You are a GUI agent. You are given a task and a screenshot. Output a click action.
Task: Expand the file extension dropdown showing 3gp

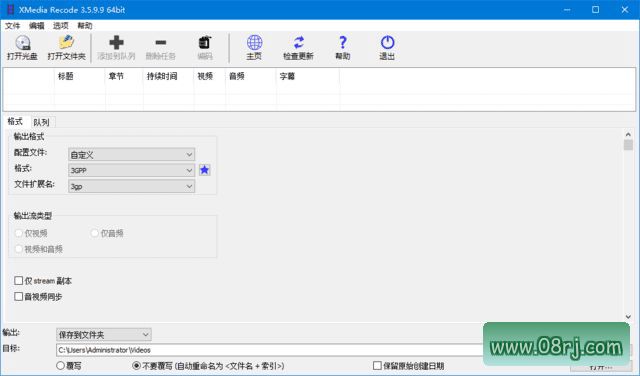[x=131, y=186]
